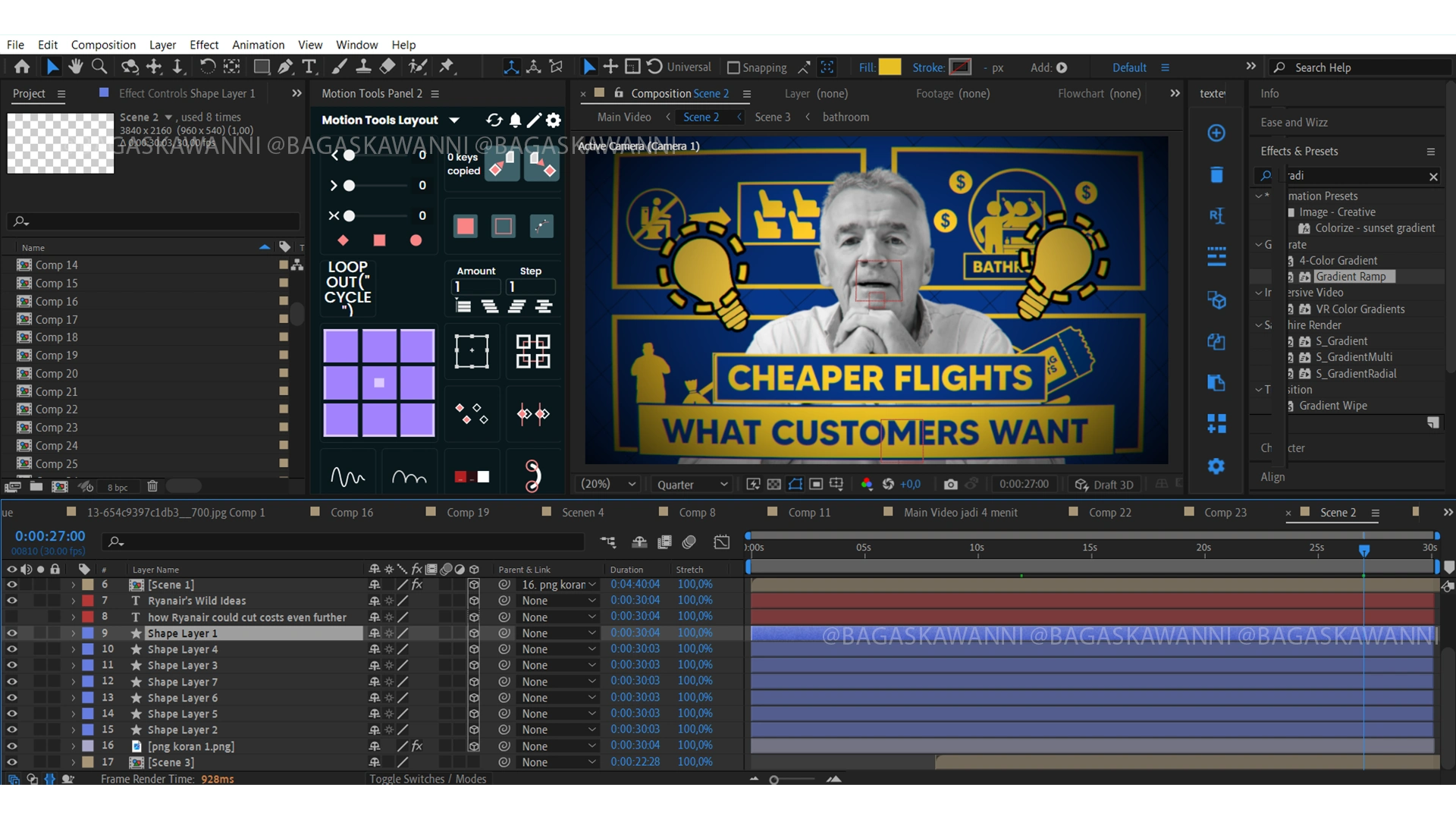The height and width of the screenshot is (819, 1456).
Task: Hide Shape Layer 4 visibility eye
Action: click(x=11, y=649)
